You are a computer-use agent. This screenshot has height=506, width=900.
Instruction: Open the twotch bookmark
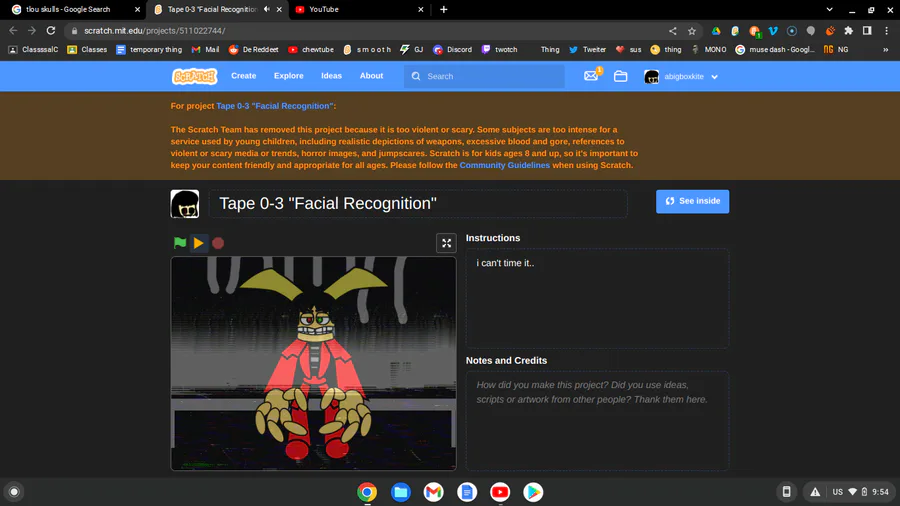(x=499, y=50)
